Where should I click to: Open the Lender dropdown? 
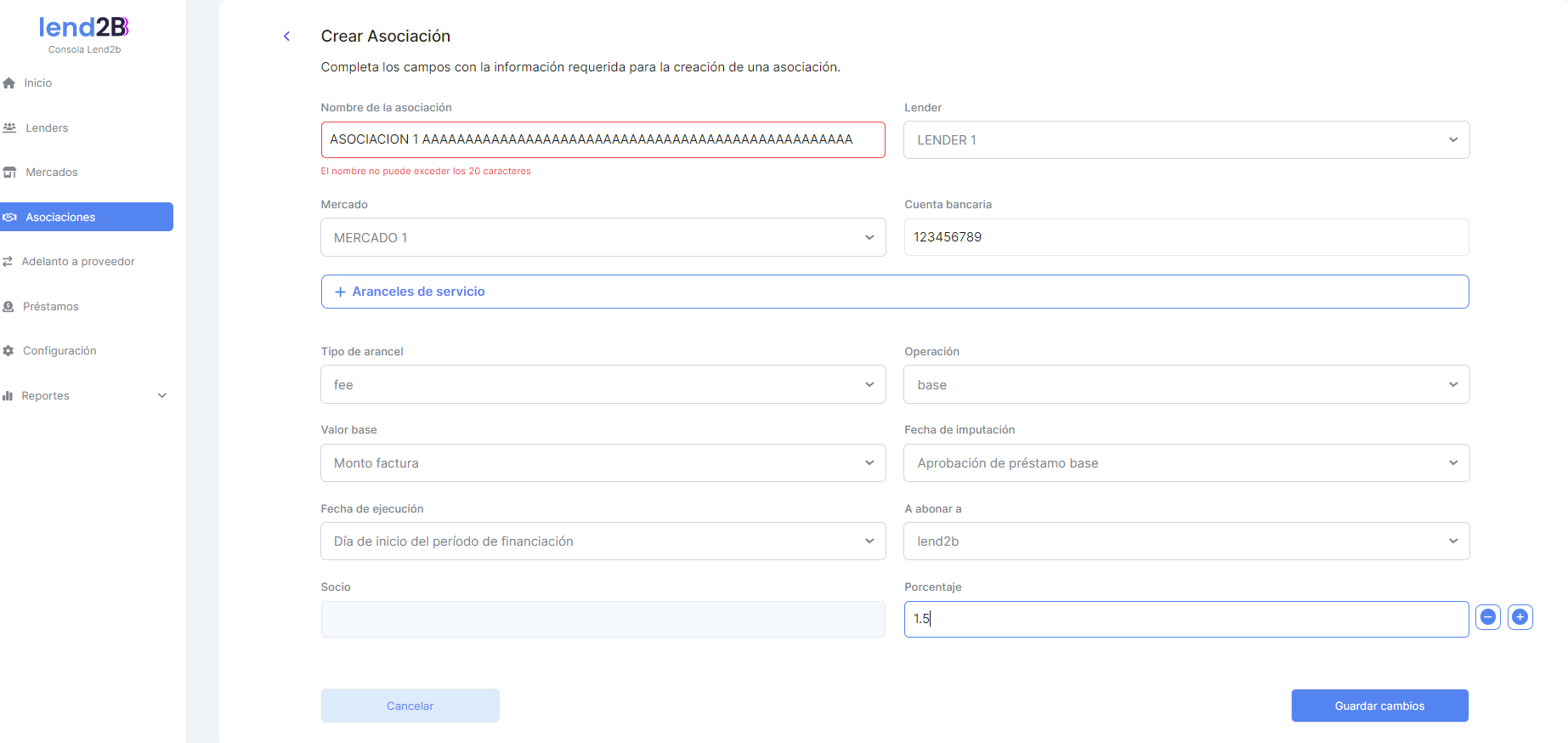(1186, 140)
